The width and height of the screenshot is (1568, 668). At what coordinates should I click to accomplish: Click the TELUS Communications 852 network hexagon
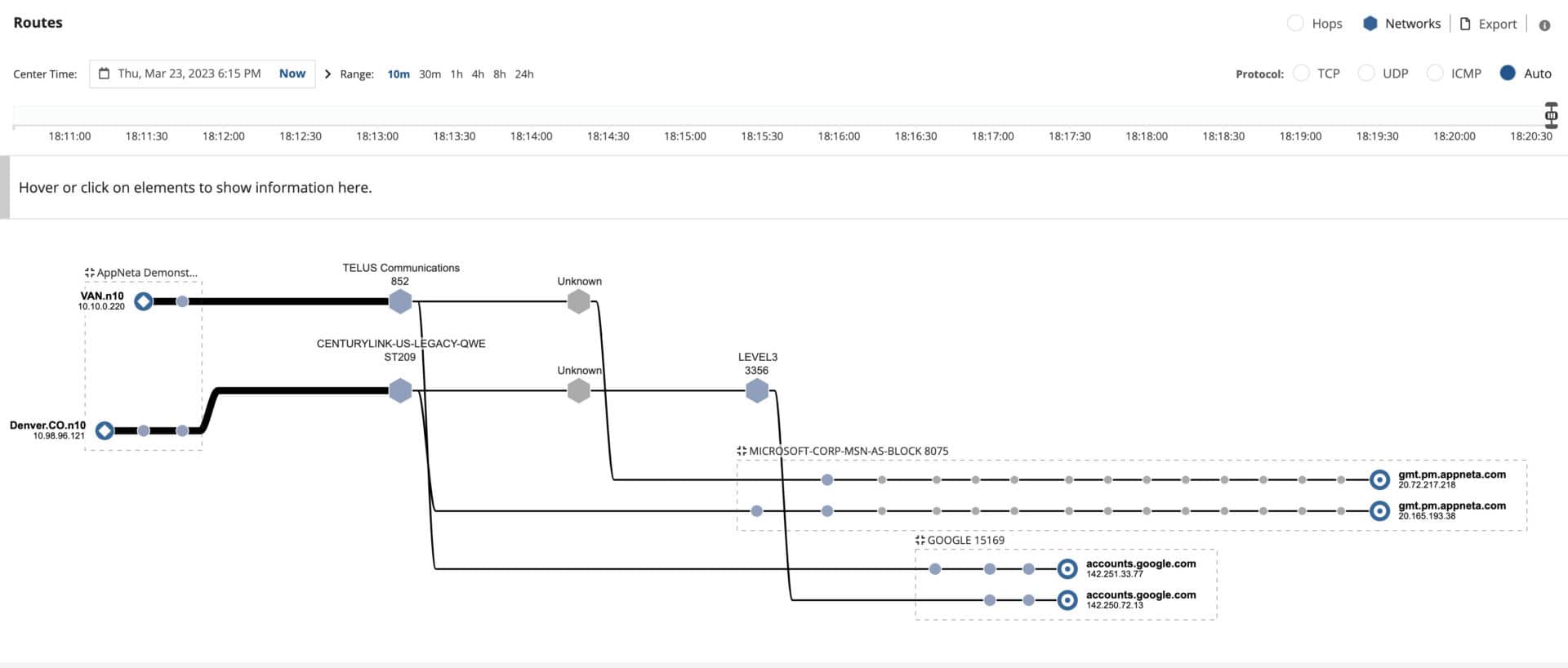(400, 301)
